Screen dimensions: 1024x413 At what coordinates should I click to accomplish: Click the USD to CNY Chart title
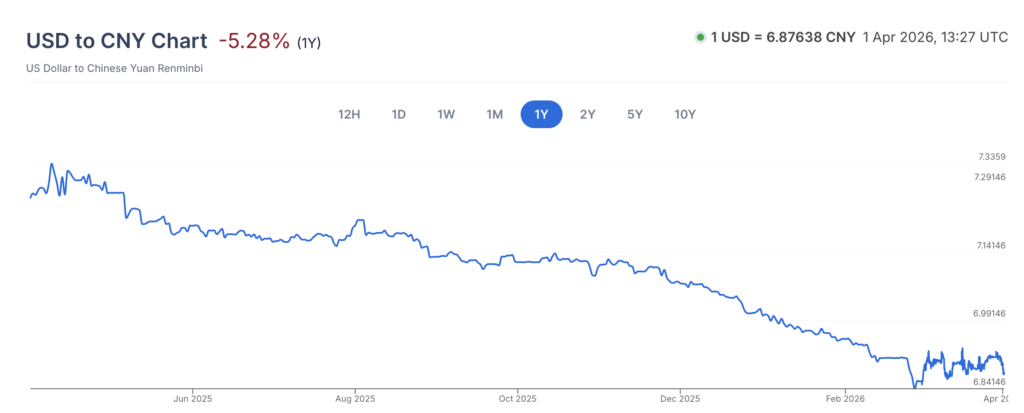(115, 41)
